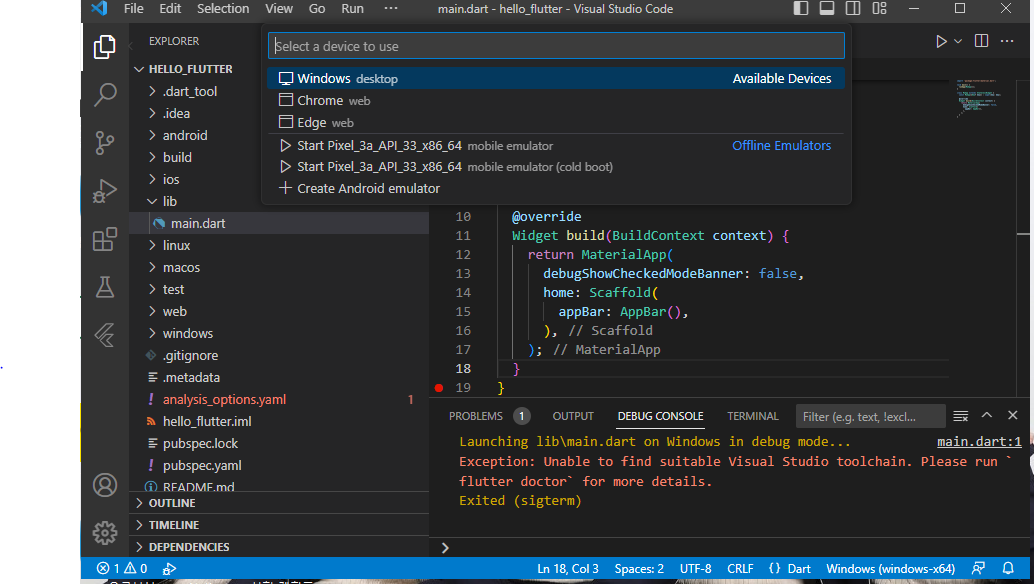Select Chrome web device
The image size is (1034, 584).
point(556,100)
